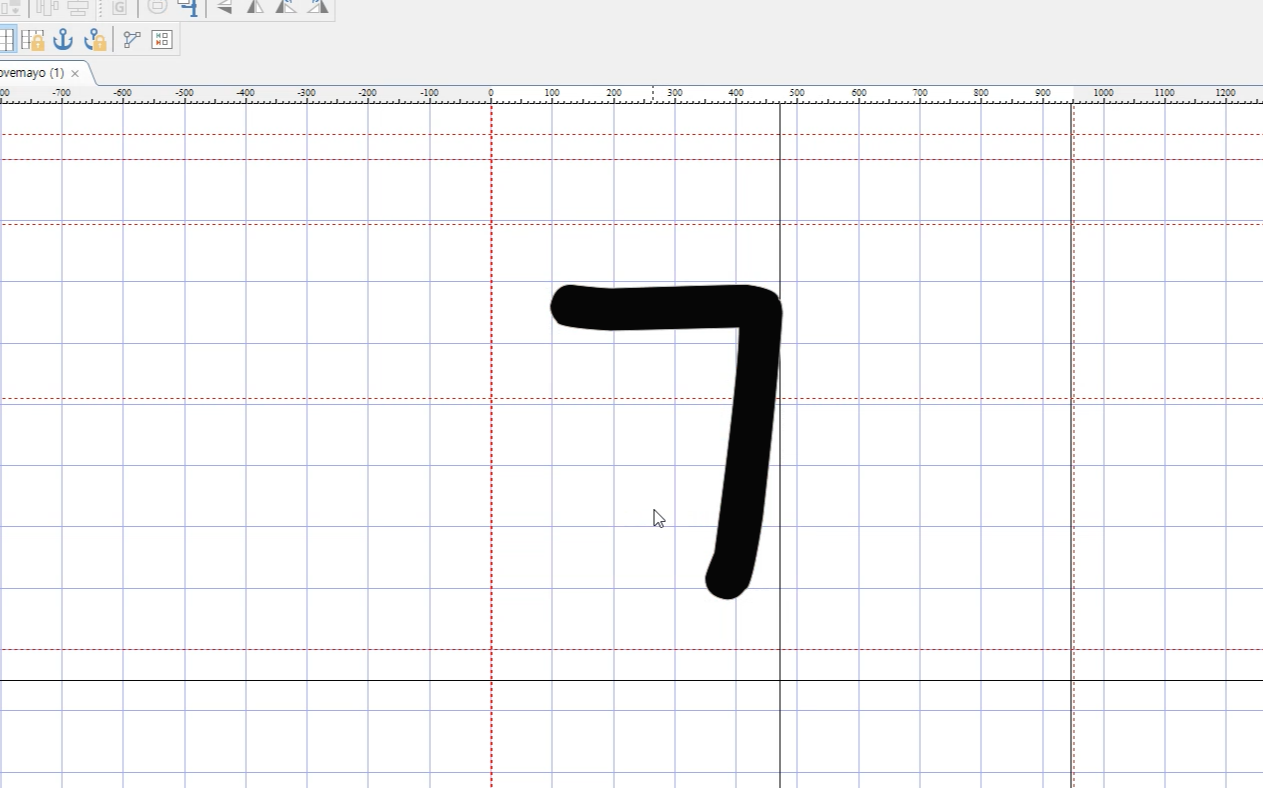This screenshot has height=788, width=1263.
Task: Click ruler mark 1200
Action: (x=1226, y=93)
